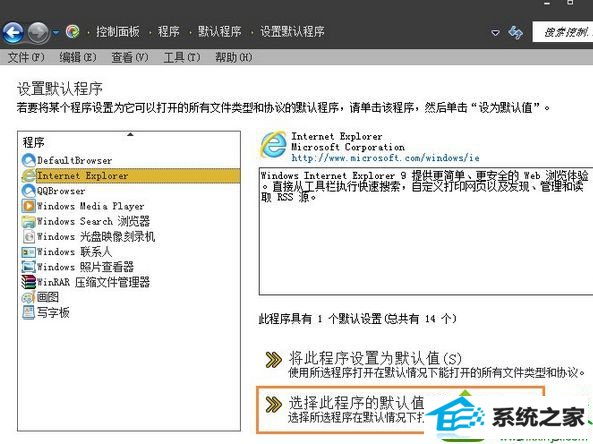Open the 编辑(E) menu

coord(78,57)
